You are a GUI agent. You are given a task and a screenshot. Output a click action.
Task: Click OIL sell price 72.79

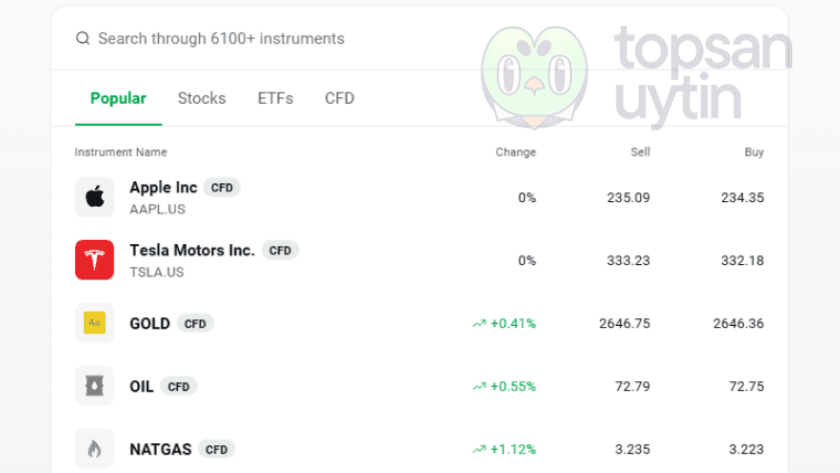click(x=633, y=386)
